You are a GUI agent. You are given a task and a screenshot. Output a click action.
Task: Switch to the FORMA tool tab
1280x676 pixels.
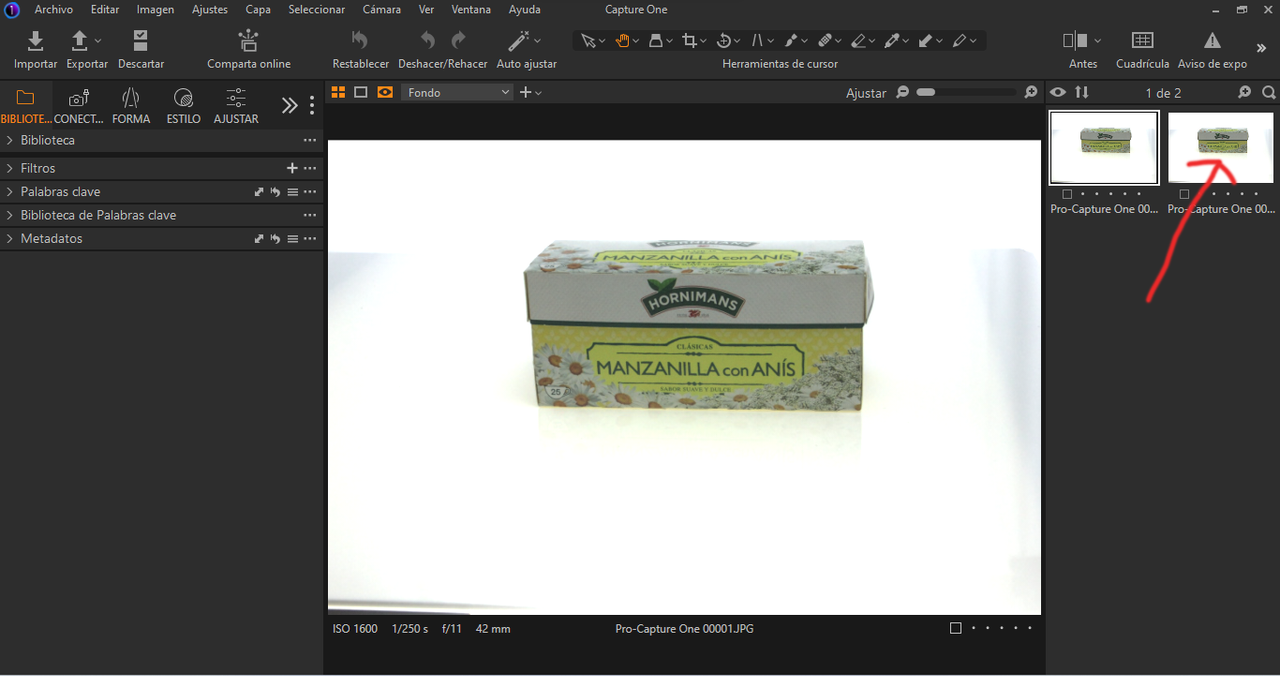click(131, 106)
